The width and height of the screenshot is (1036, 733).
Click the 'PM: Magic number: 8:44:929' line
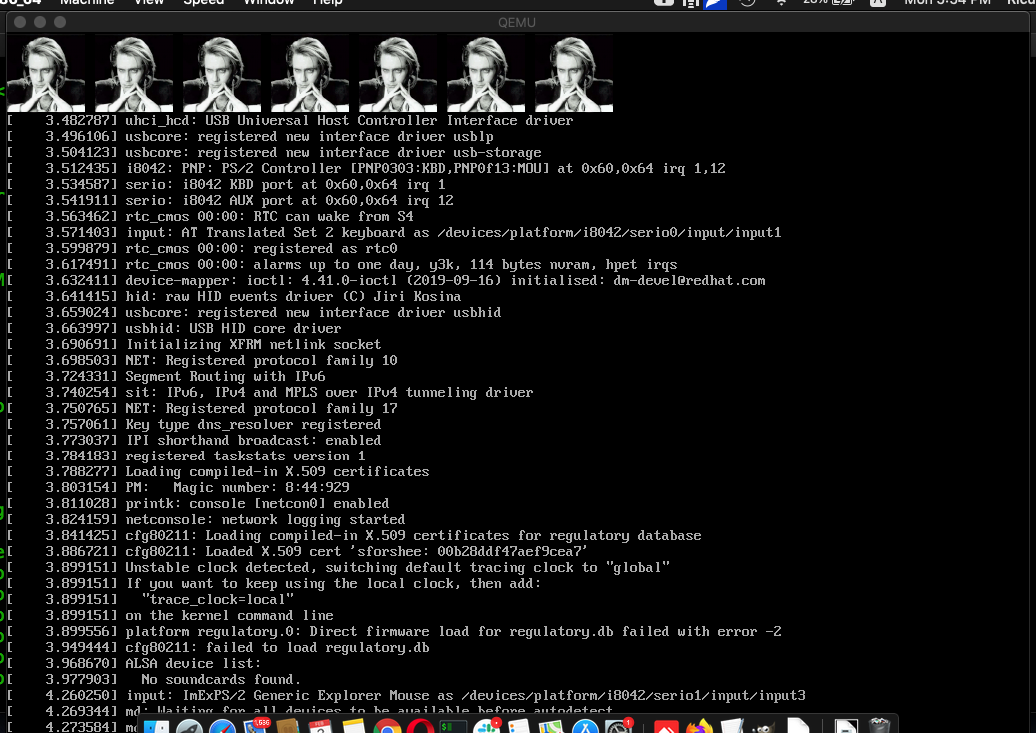(x=178, y=487)
